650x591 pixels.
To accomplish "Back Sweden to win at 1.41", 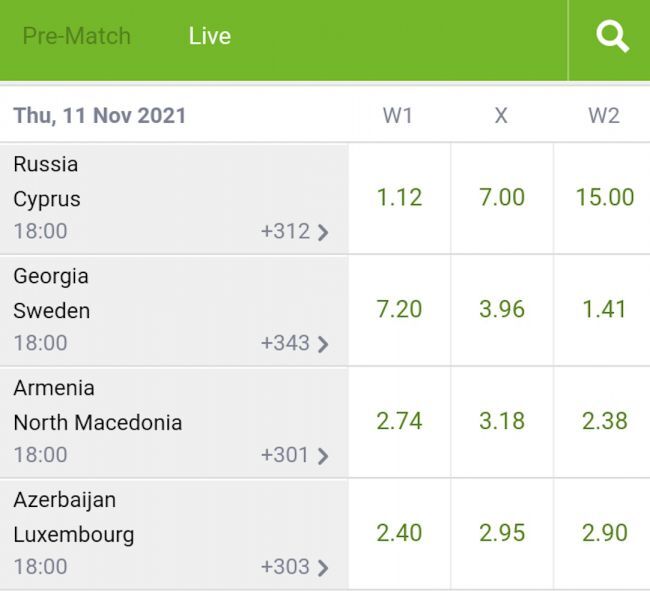I will 604,310.
